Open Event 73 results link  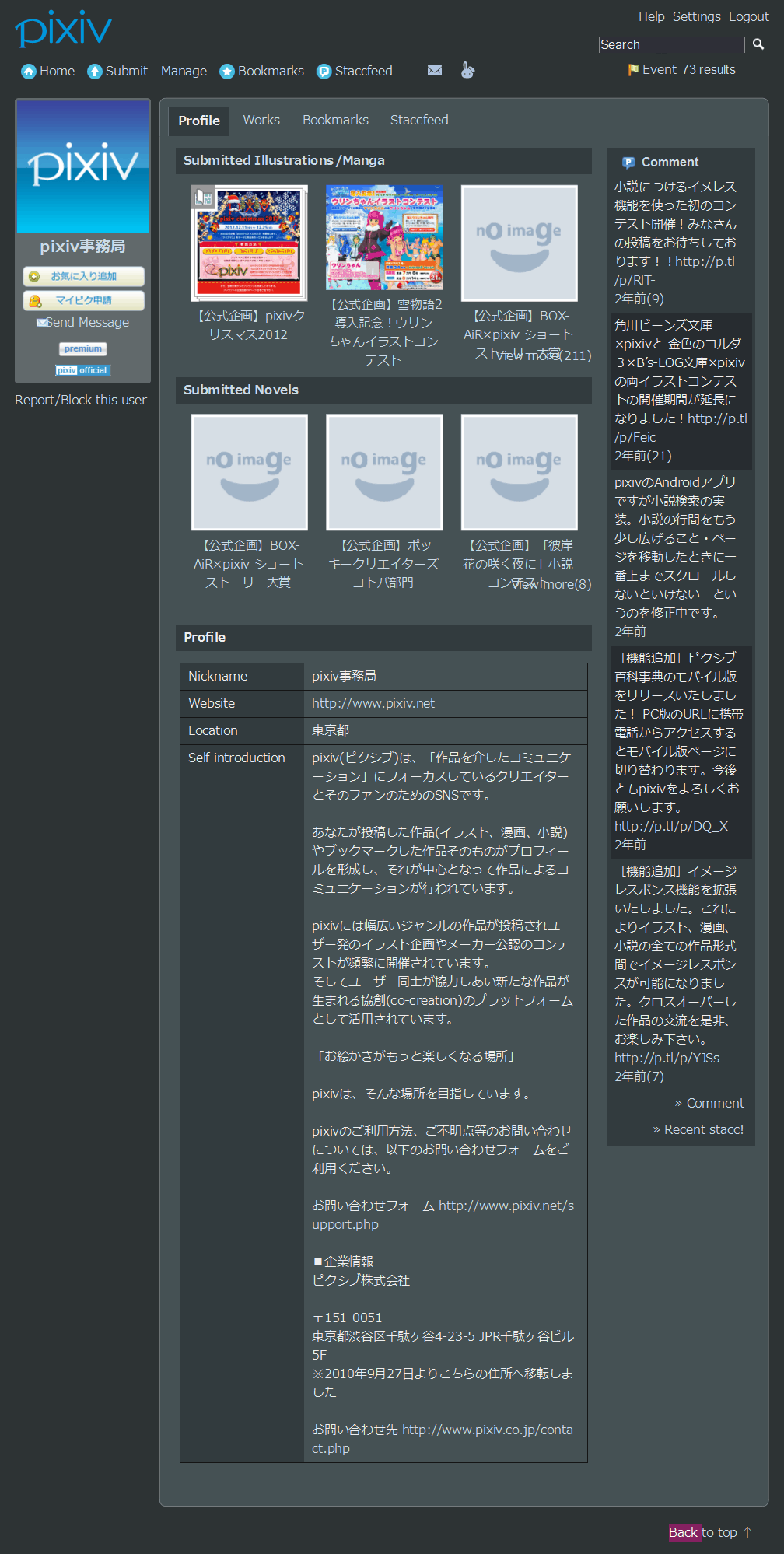click(689, 69)
